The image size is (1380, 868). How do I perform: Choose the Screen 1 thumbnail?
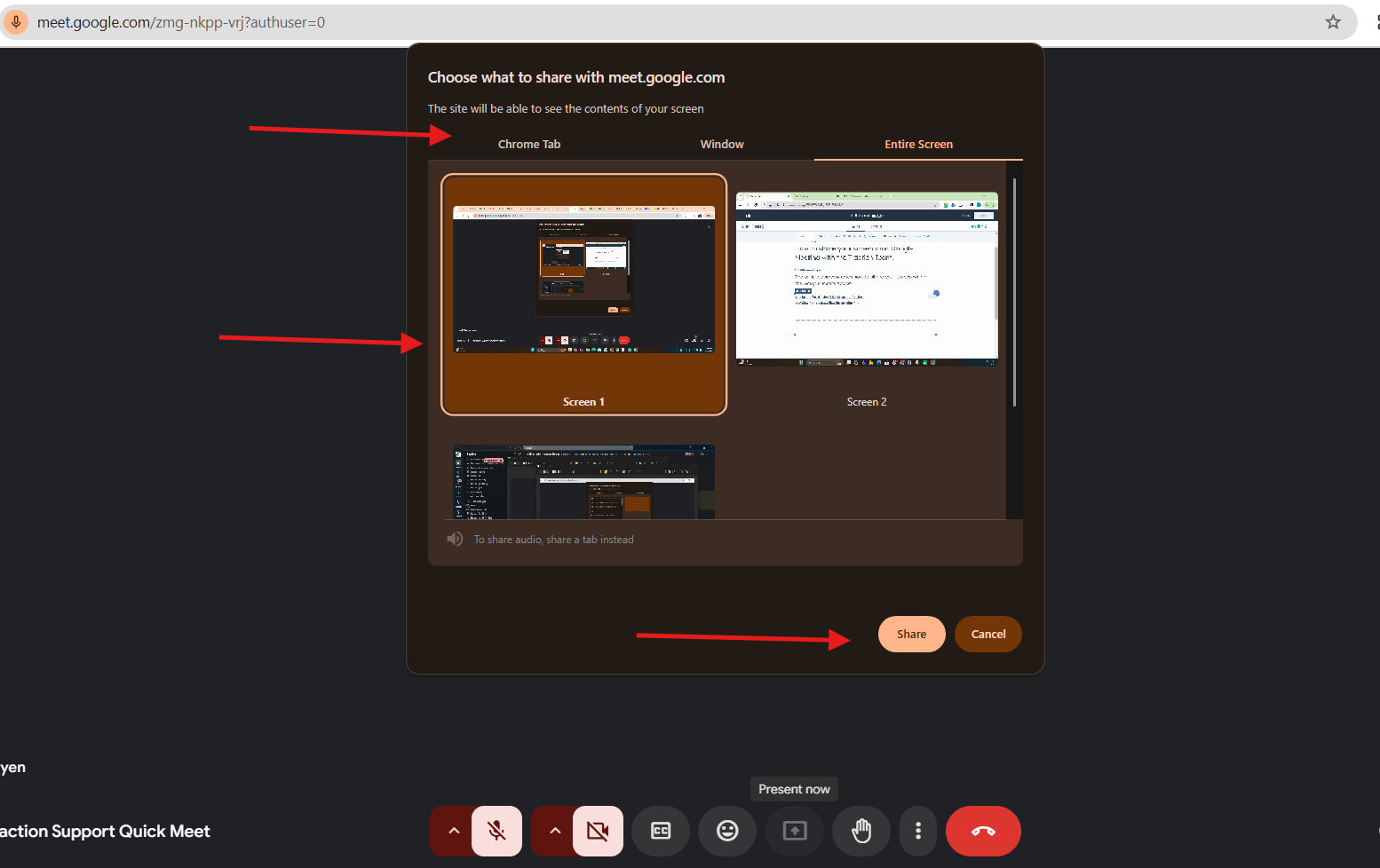pyautogui.click(x=583, y=294)
